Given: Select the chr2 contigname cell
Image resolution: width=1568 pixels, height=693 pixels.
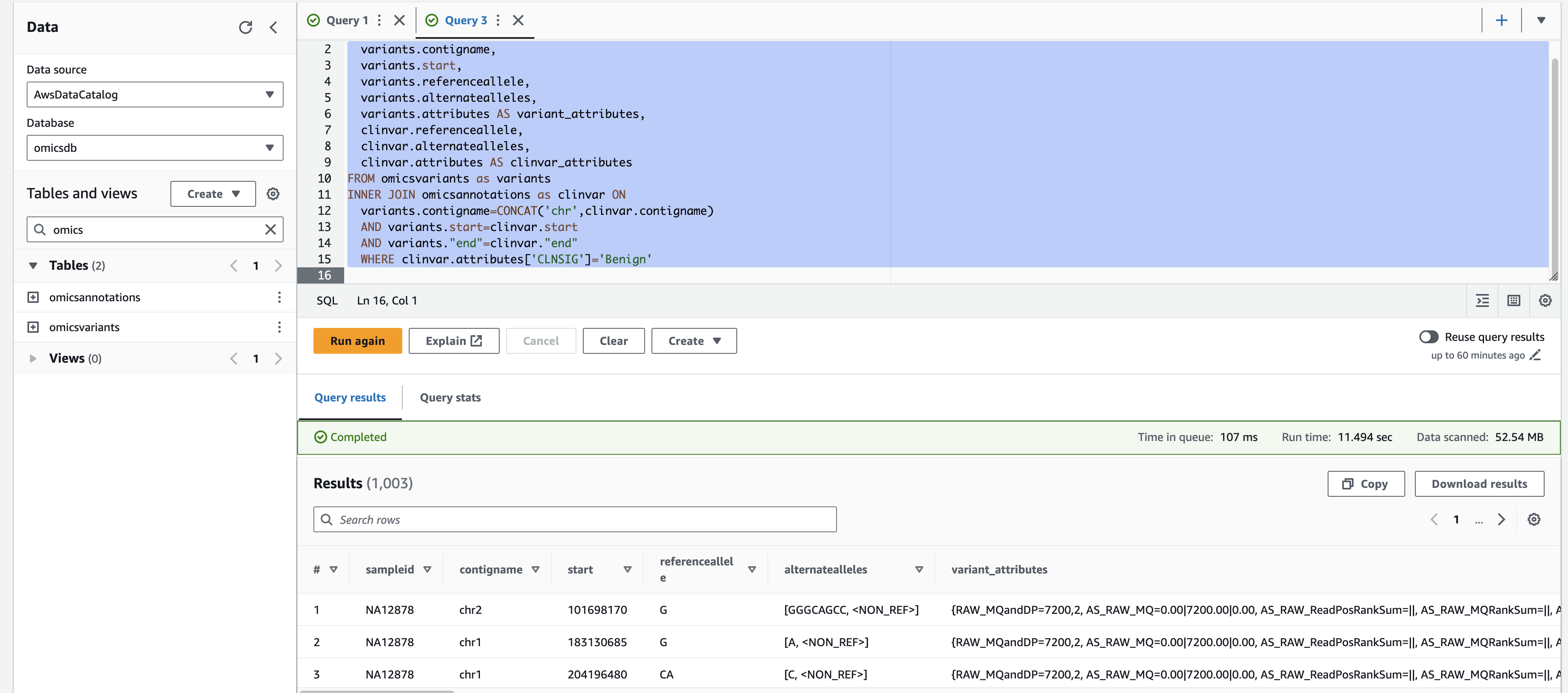Looking at the screenshot, I should [x=471, y=610].
